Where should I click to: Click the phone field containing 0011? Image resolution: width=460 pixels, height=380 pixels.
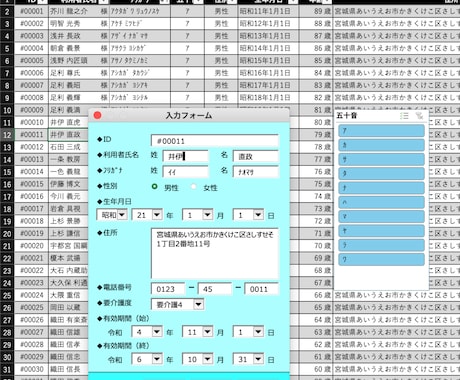point(261,289)
